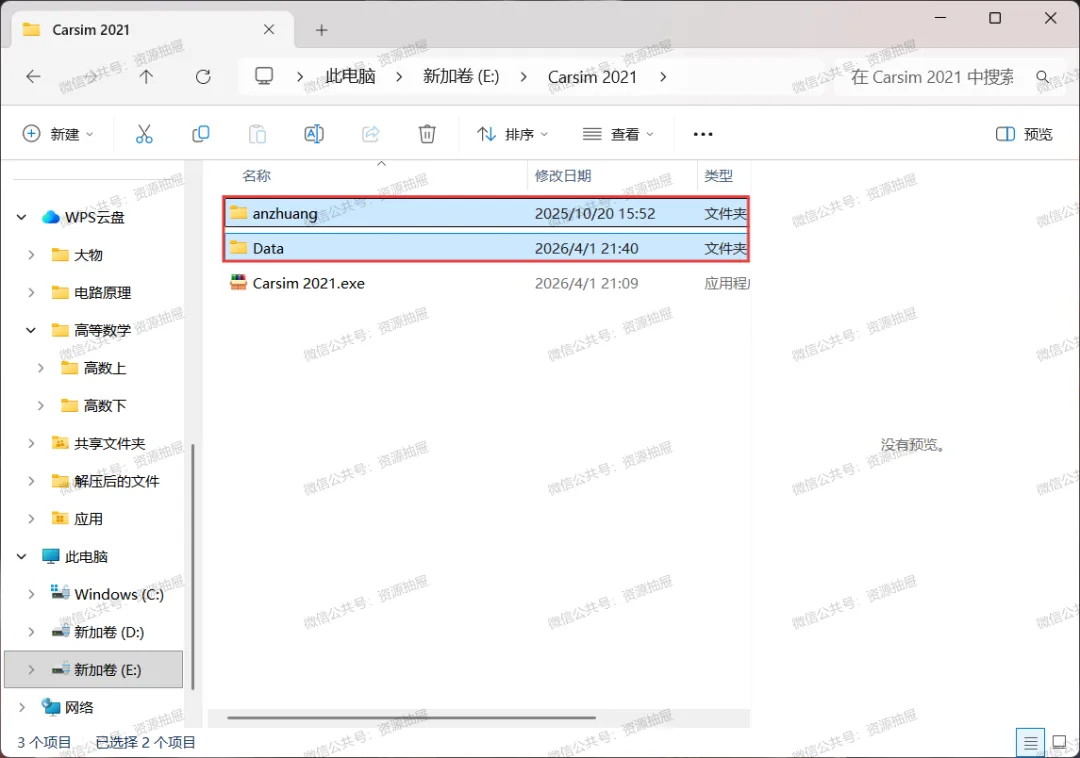The height and width of the screenshot is (758, 1080).
Task: Select 共享文件夹 in the navigation pane
Action: point(110,443)
